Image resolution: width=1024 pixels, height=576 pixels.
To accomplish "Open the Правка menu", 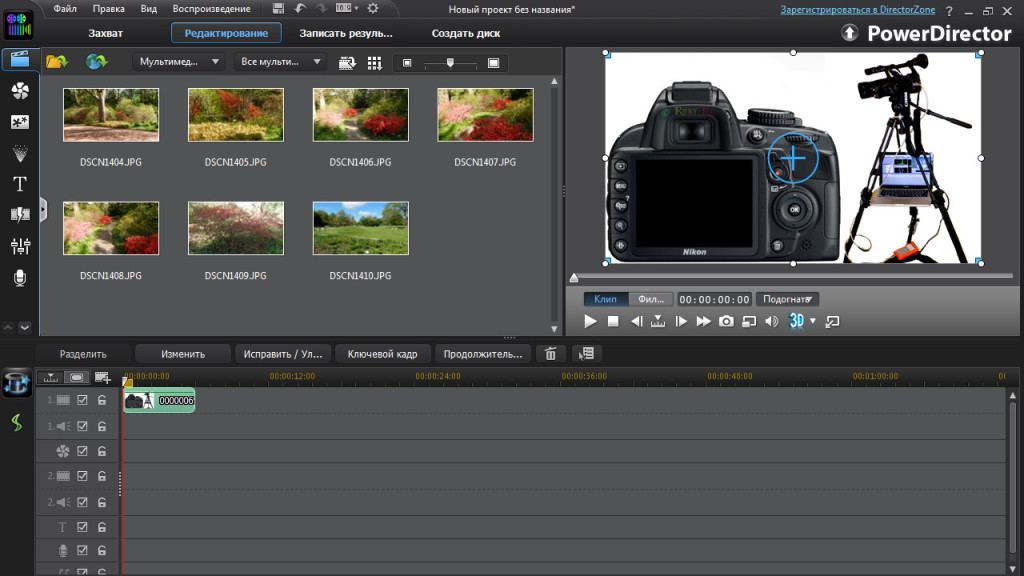I will click(108, 9).
